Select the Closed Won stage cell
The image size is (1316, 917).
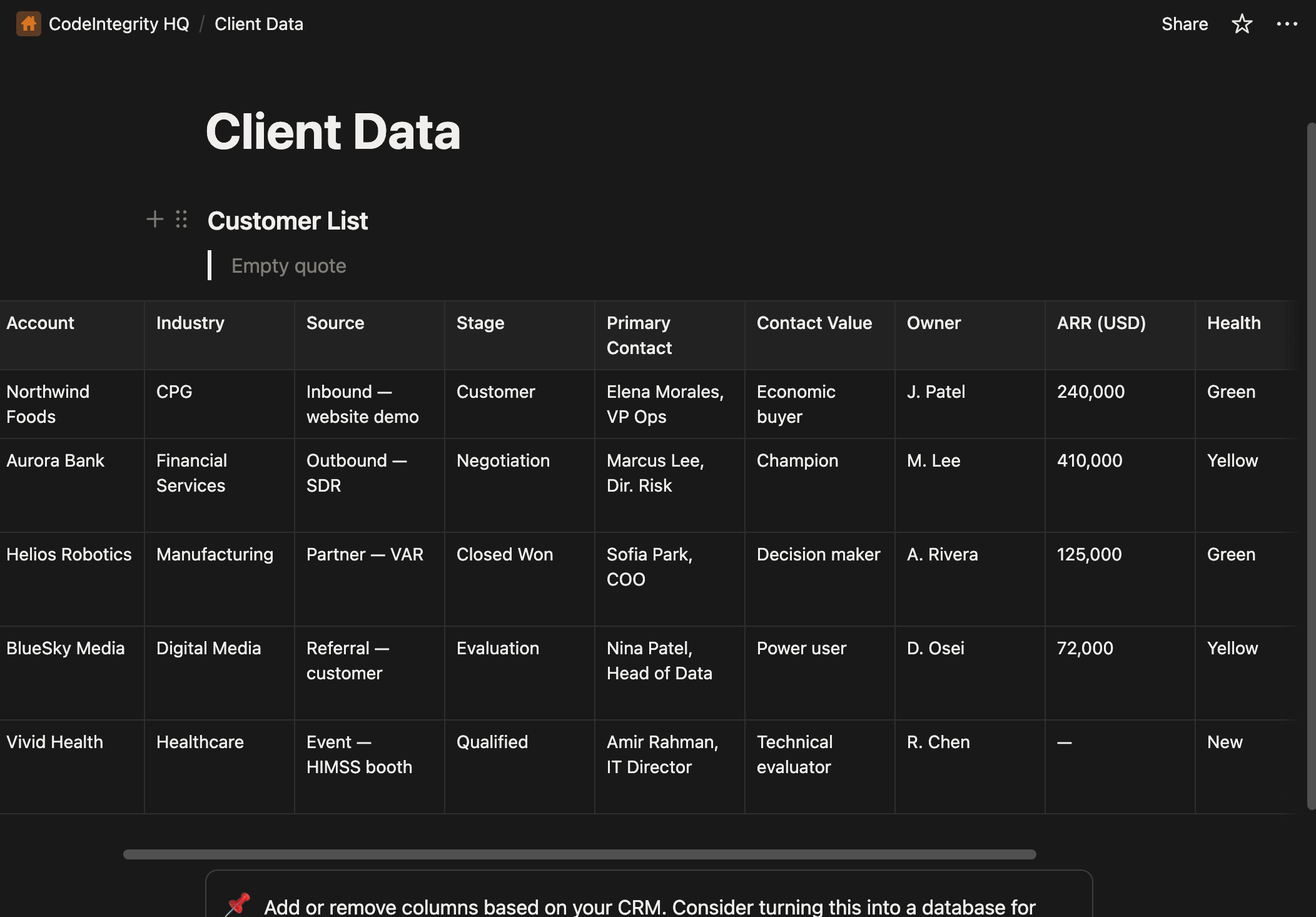504,555
